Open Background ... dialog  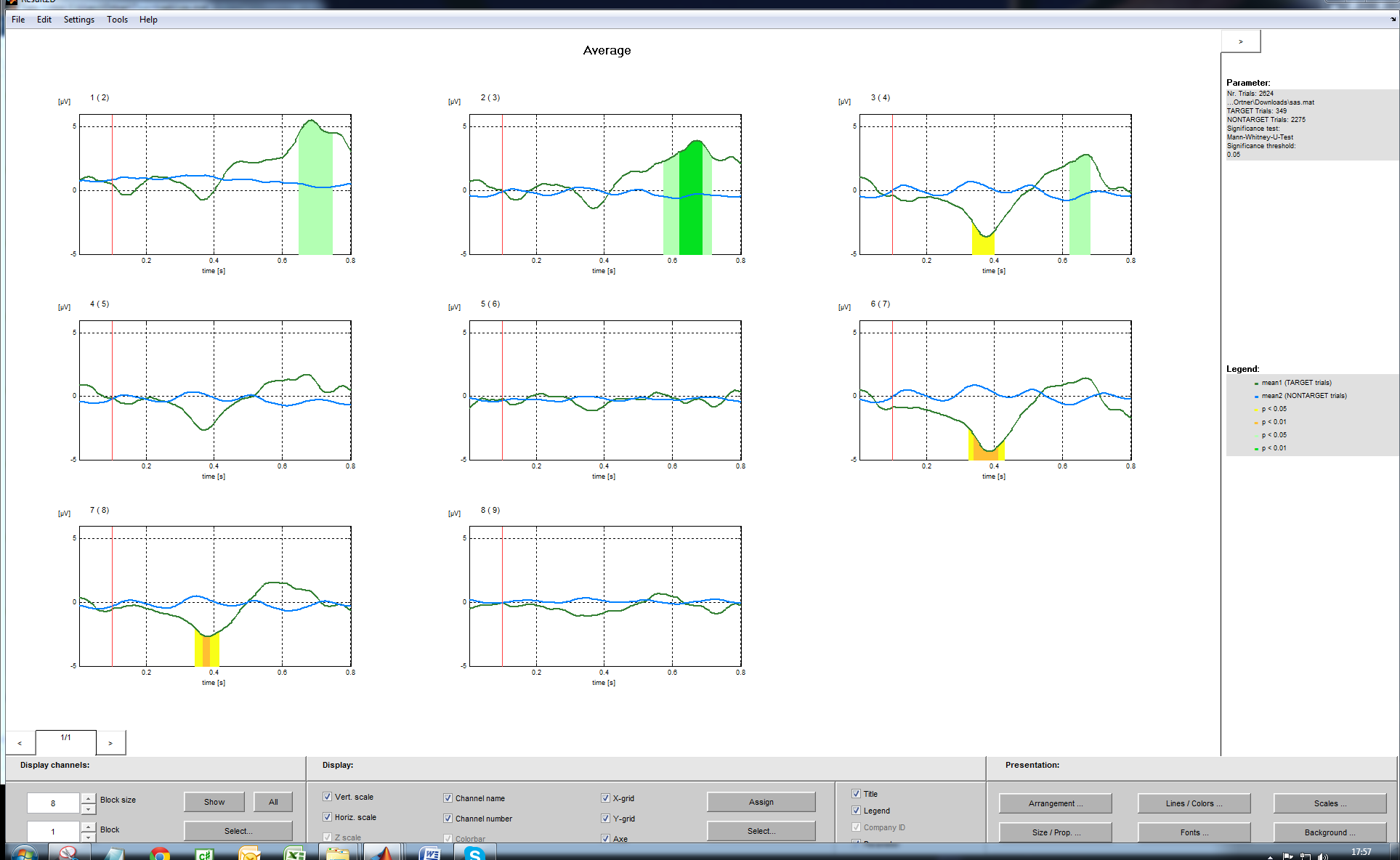coord(1330,832)
